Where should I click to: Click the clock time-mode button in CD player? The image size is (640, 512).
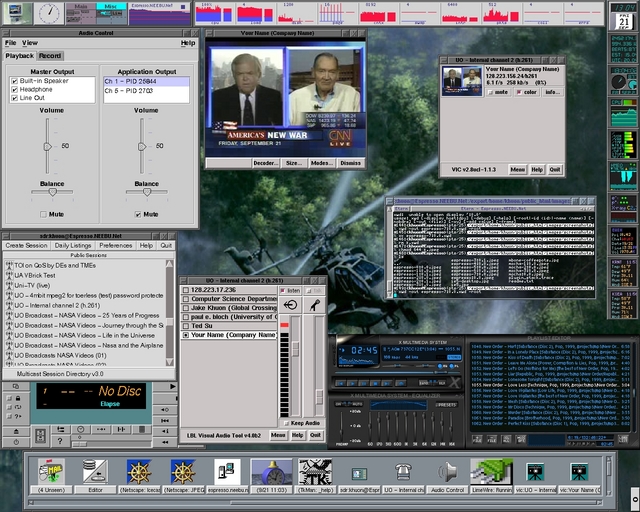click(x=81, y=429)
